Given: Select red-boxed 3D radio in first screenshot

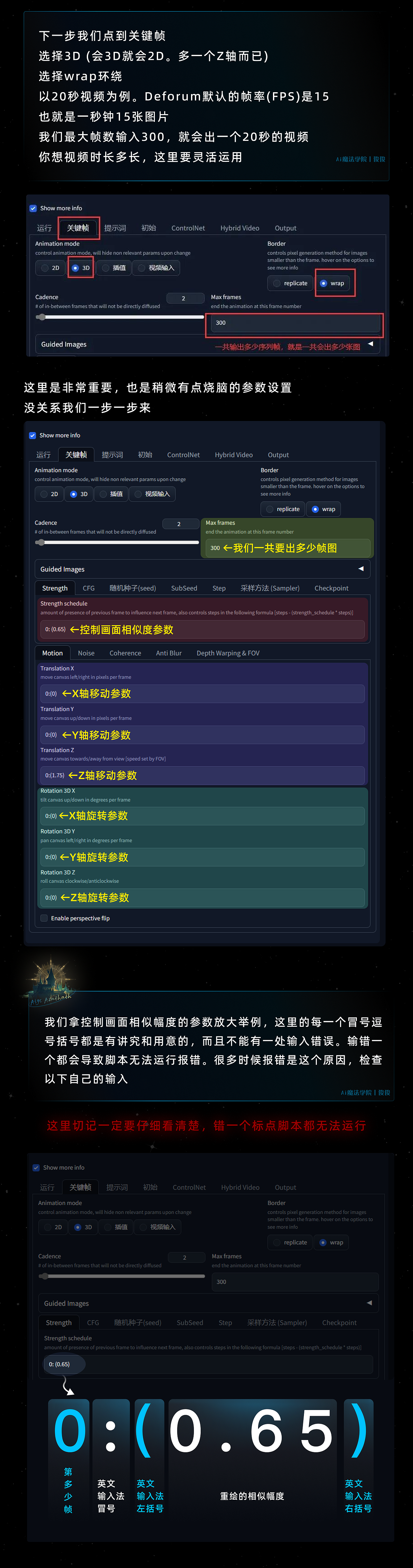Looking at the screenshot, I should [80, 268].
